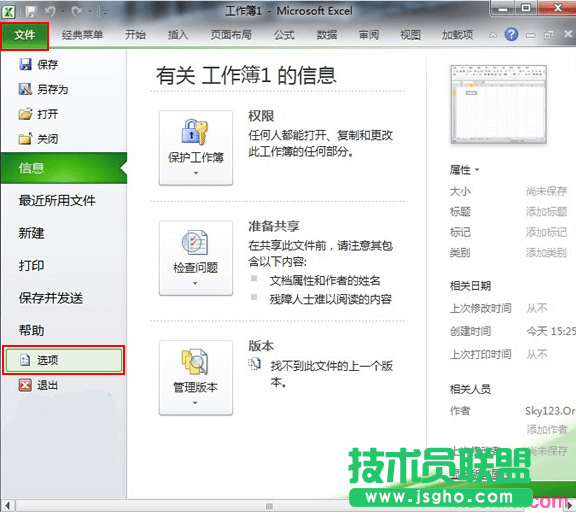Open 帮助 in the sidebar
Viewport: 576px width, 513px height.
[x=32, y=330]
